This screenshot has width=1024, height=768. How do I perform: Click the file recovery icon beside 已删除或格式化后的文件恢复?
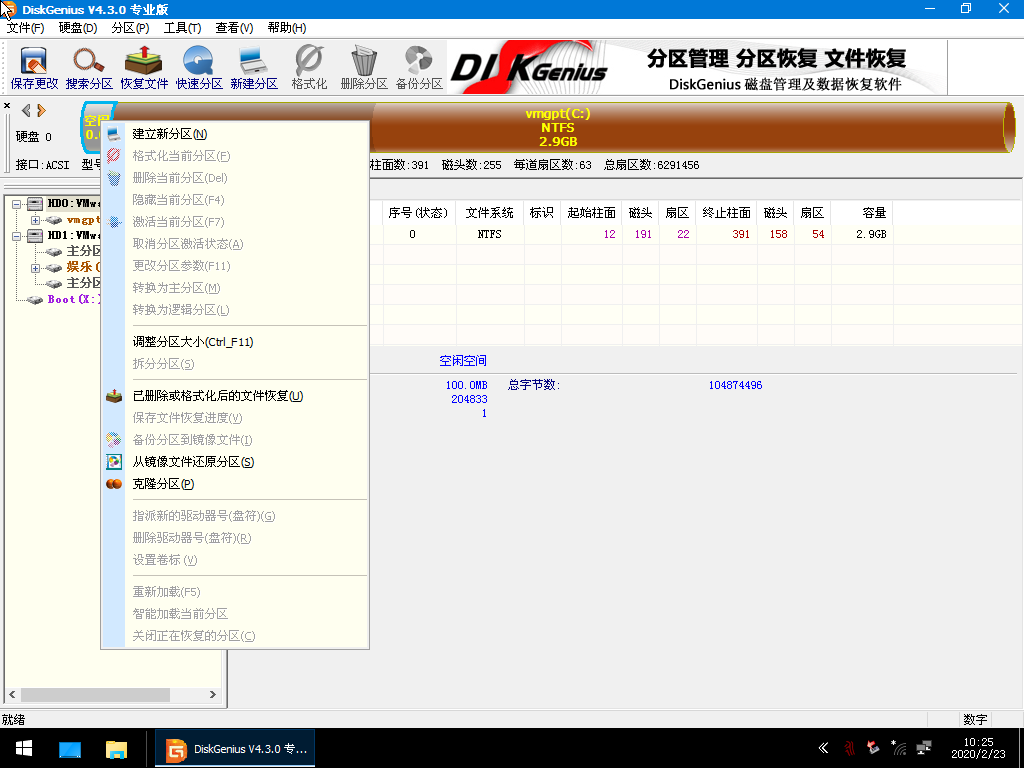click(x=114, y=396)
